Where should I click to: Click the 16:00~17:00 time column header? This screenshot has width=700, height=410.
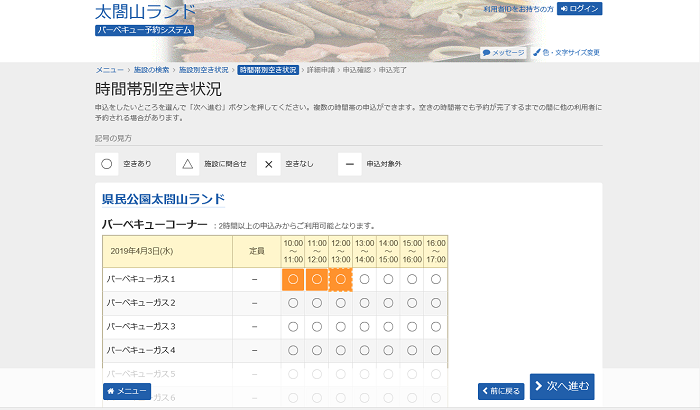(x=436, y=251)
